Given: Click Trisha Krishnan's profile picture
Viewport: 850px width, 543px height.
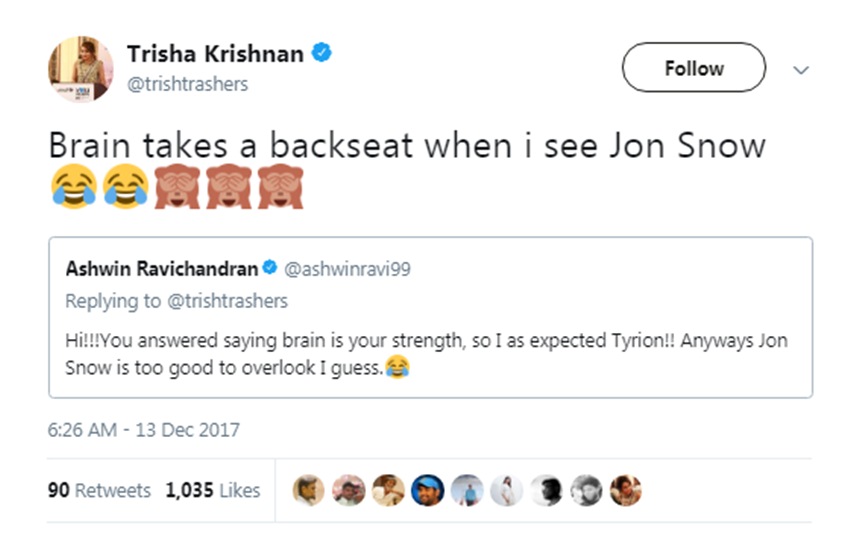Looking at the screenshot, I should point(80,68).
